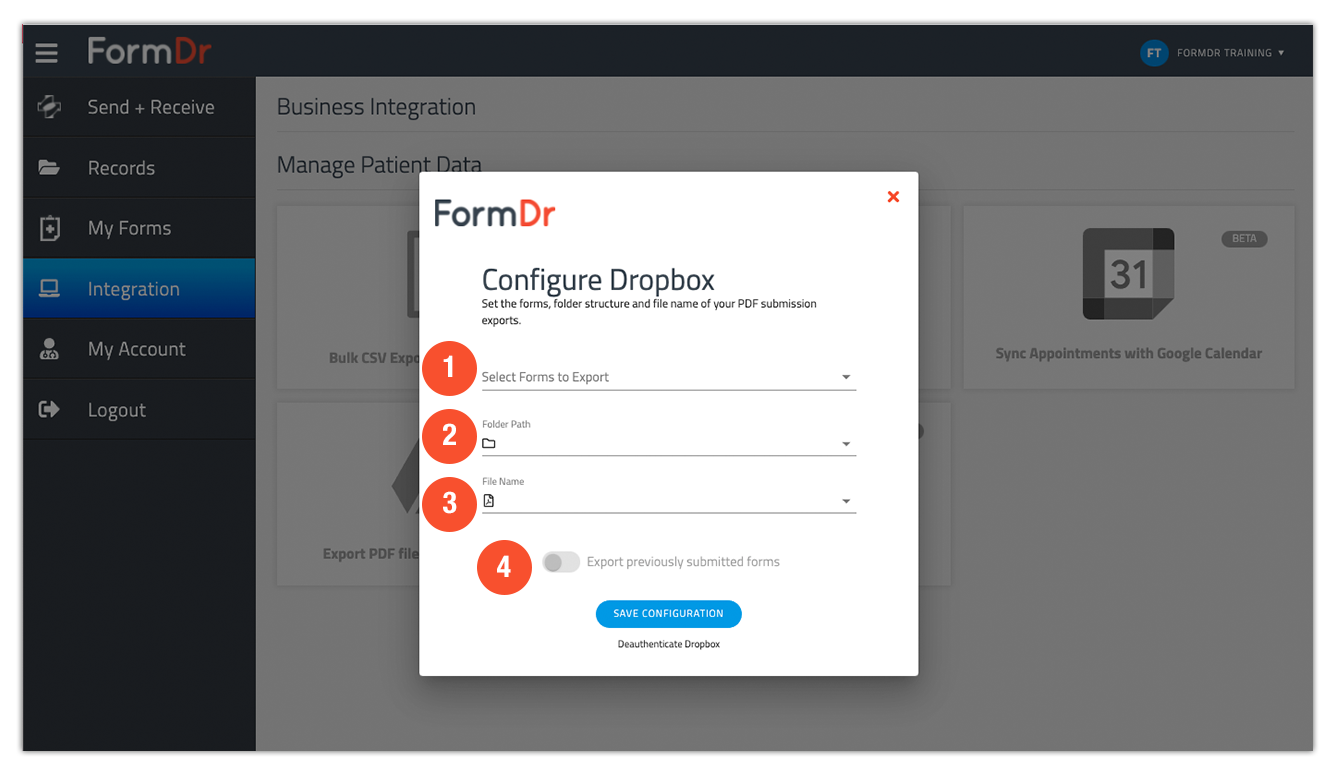Open Select Forms to Export dropdown
Viewport: 1323px width, 775px height.
pyautogui.click(x=668, y=377)
